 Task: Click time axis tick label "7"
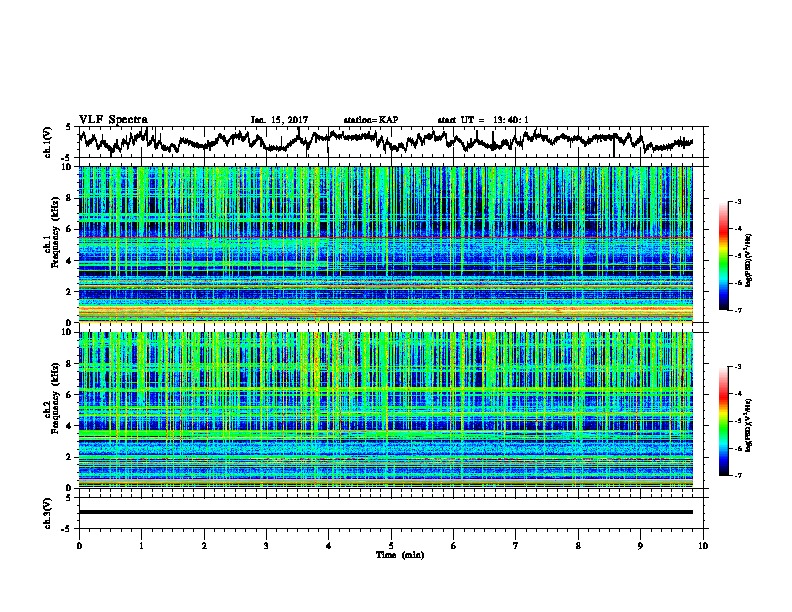tap(516, 546)
